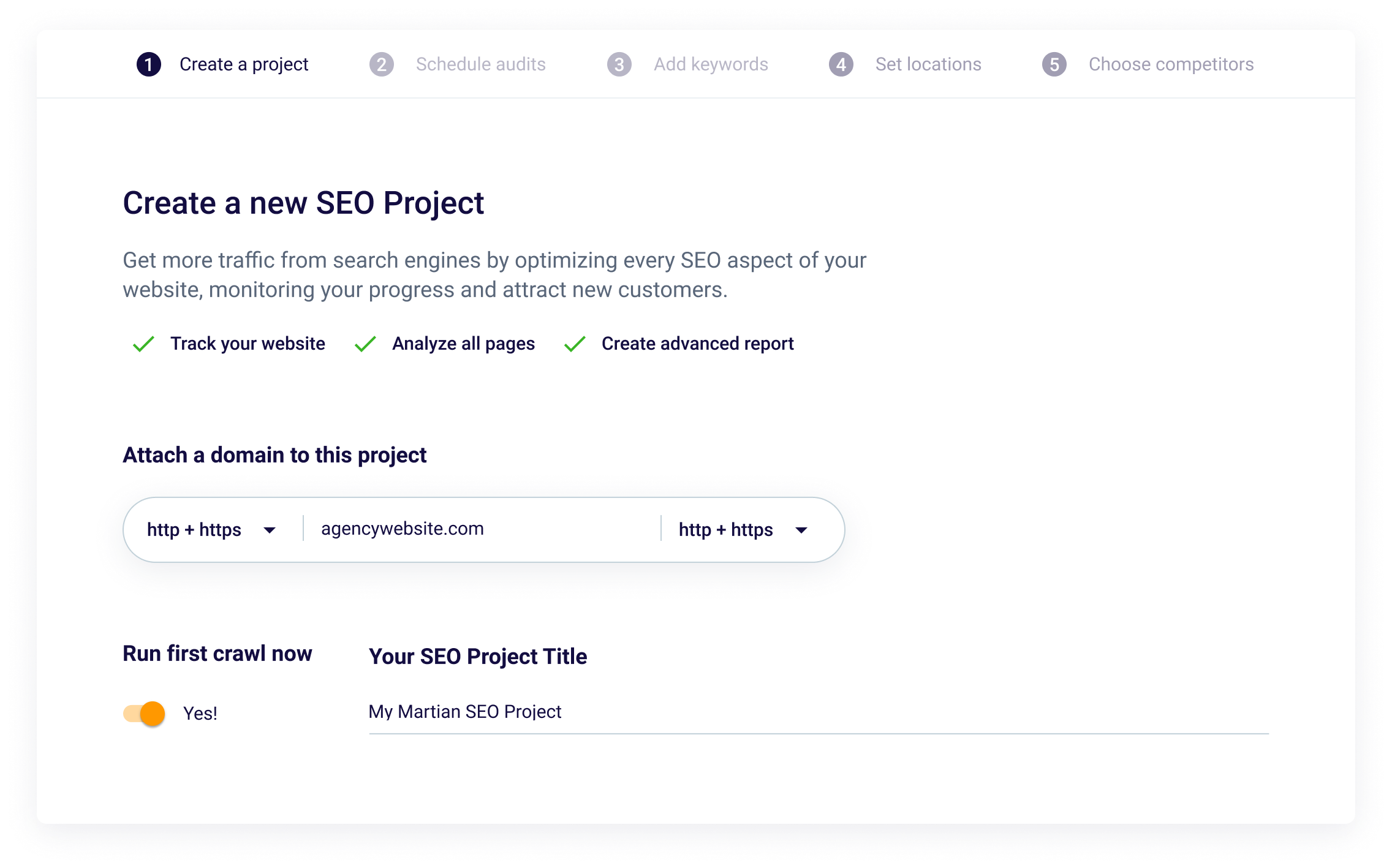Viewport: 1392px width, 868px height.
Task: Switch to the Schedule audits step
Action: pos(480,64)
